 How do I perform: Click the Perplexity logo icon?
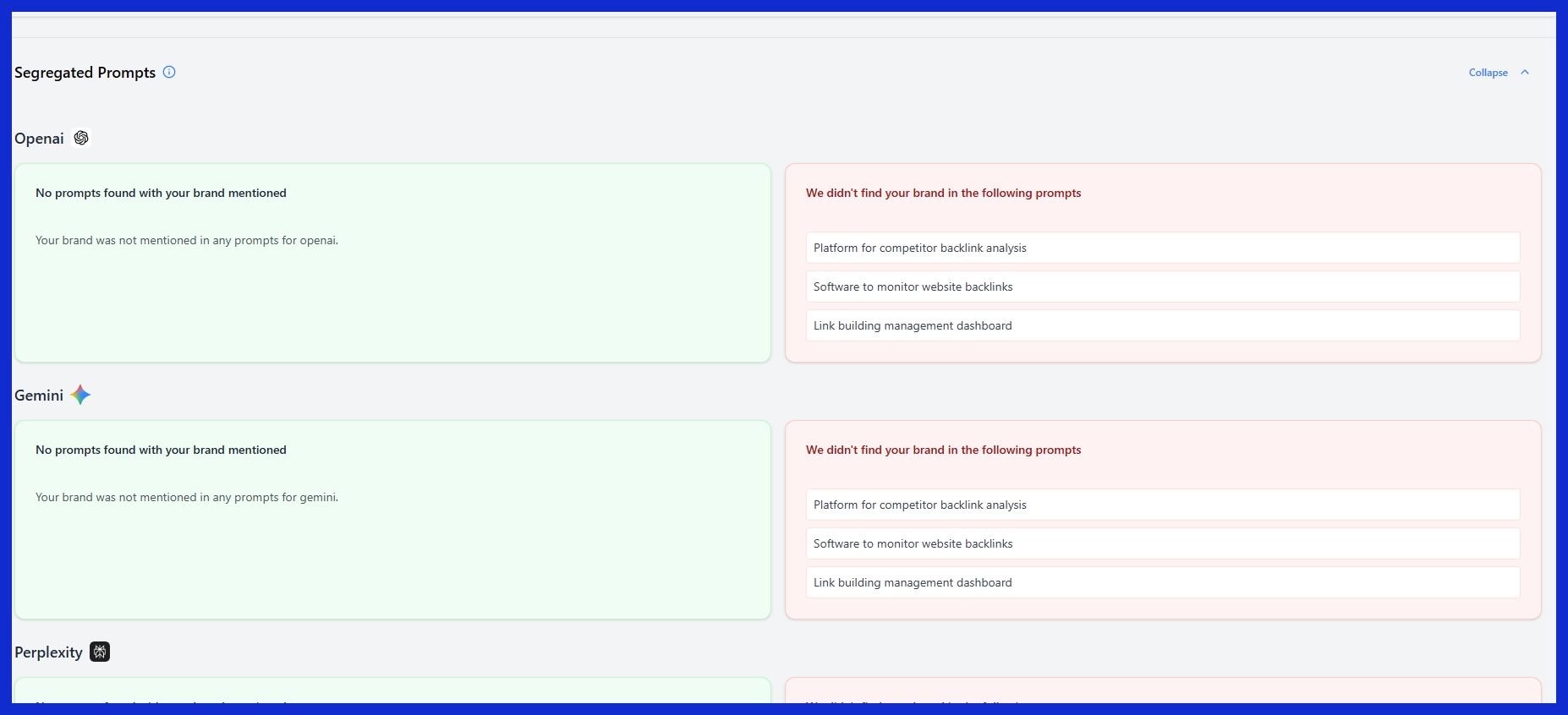(100, 652)
